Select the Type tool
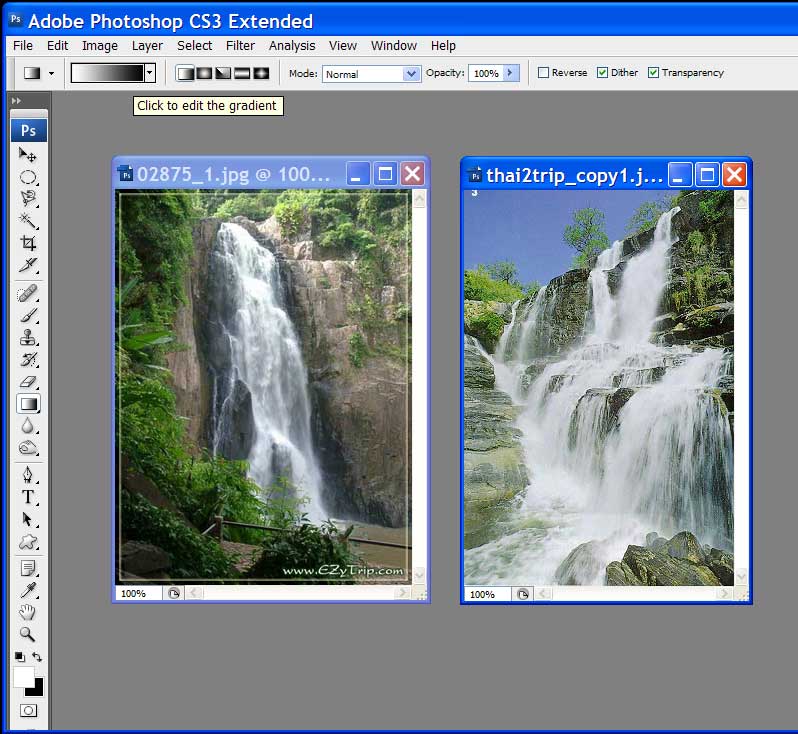Image resolution: width=798 pixels, height=734 pixels. pos(28,497)
